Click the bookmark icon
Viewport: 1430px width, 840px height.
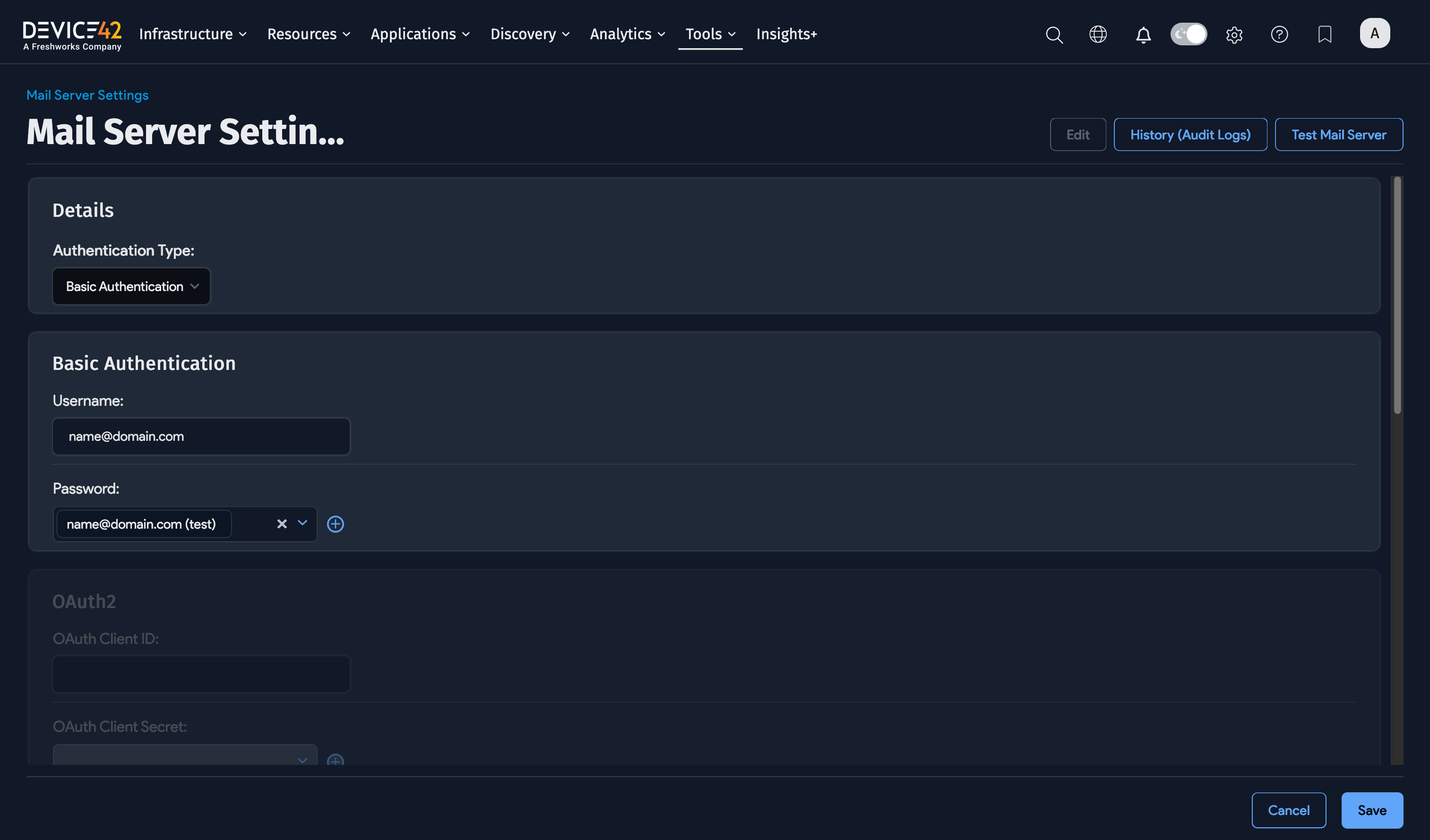(x=1325, y=34)
